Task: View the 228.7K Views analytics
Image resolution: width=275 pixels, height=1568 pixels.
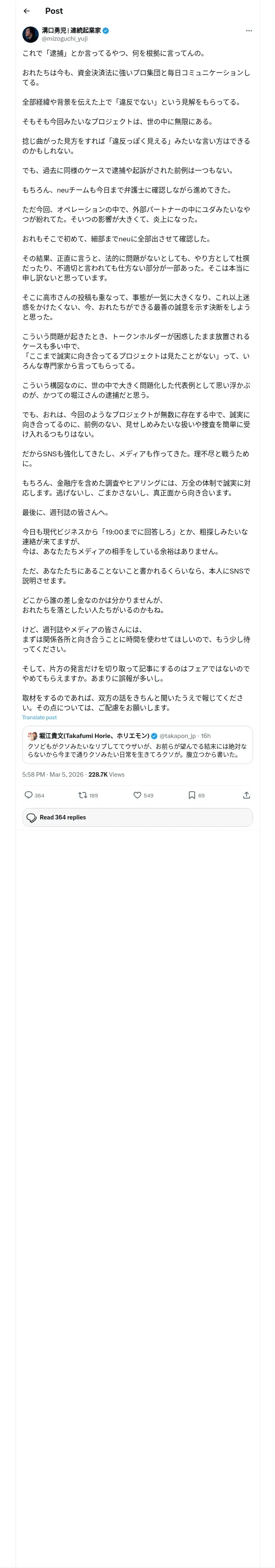Action: tap(106, 774)
